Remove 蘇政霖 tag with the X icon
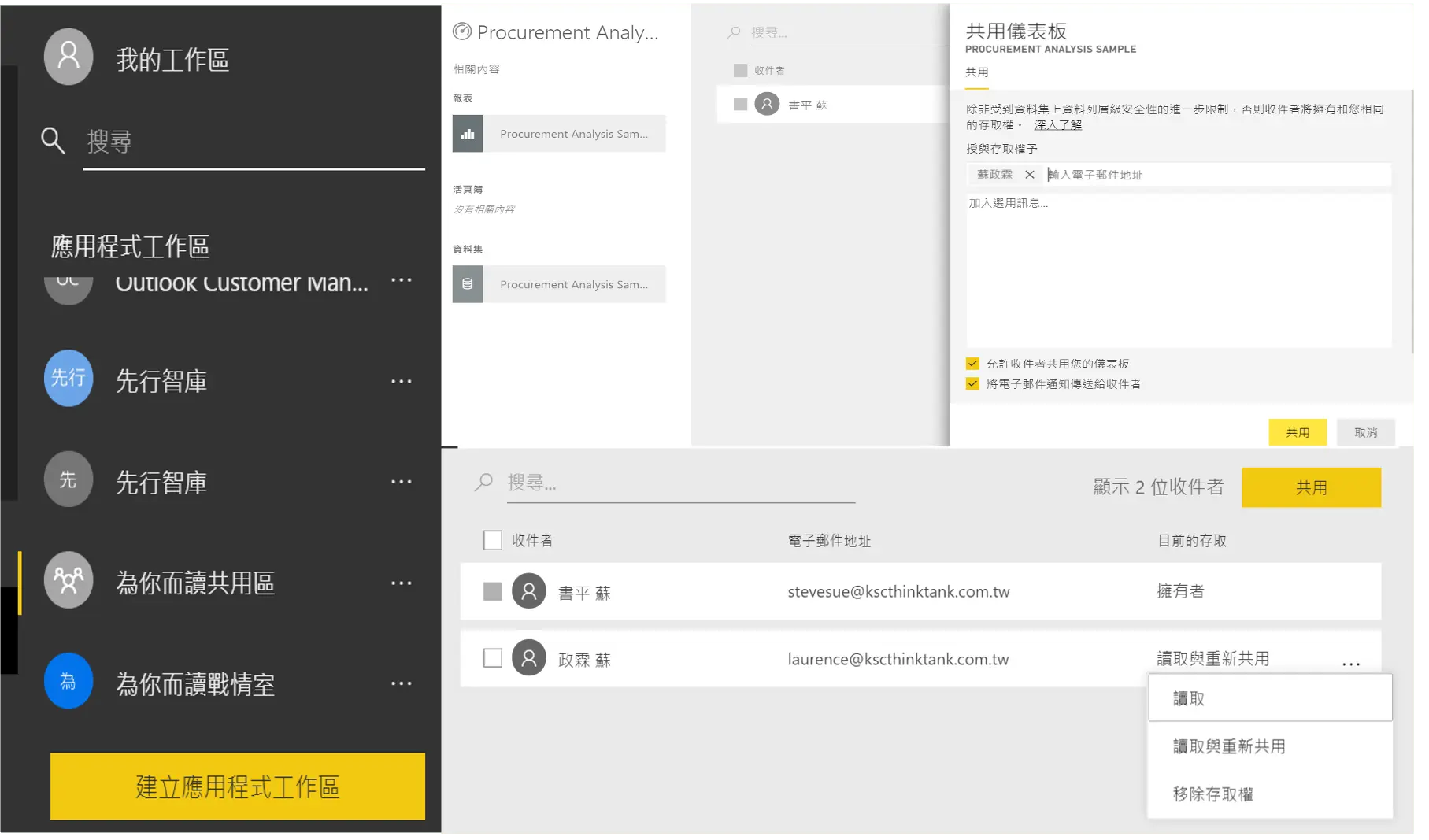1429x840 pixels. (1031, 176)
